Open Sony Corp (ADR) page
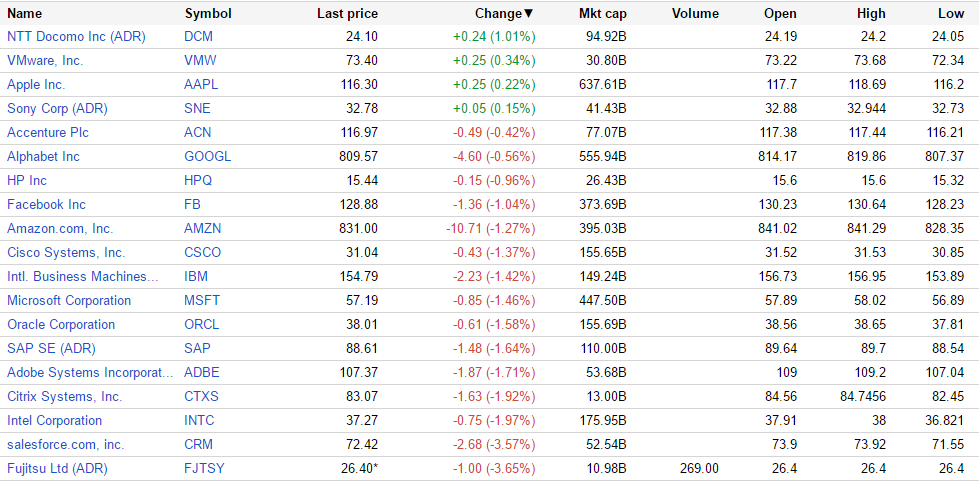This screenshot has width=979, height=483. click(57, 108)
